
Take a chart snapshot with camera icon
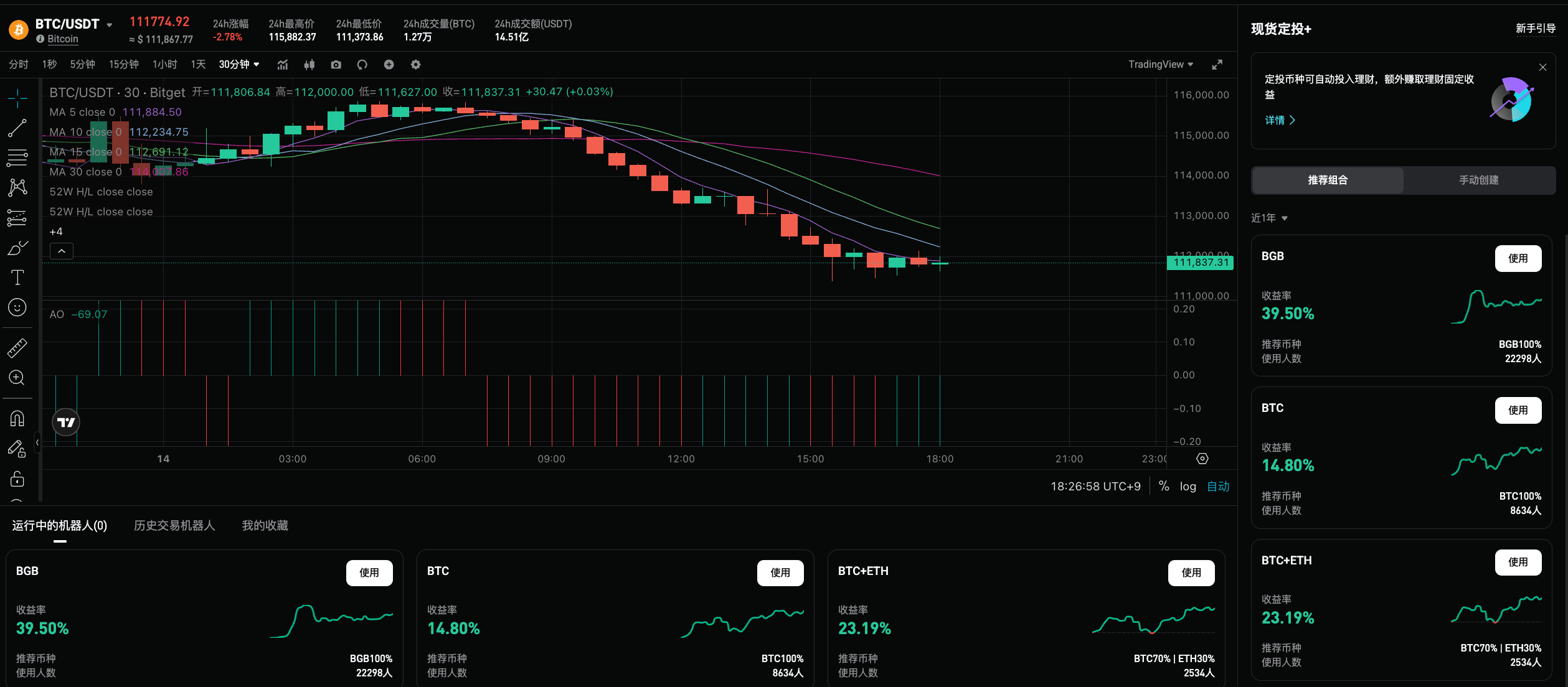pyautogui.click(x=336, y=65)
